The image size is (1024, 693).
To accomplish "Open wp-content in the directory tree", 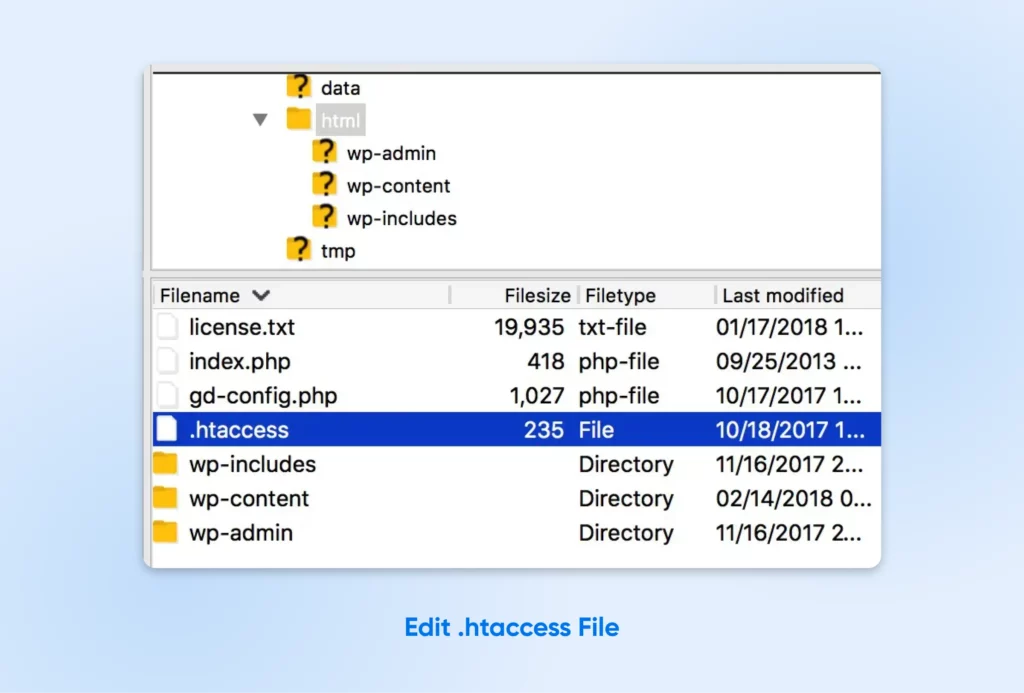I will [x=398, y=185].
